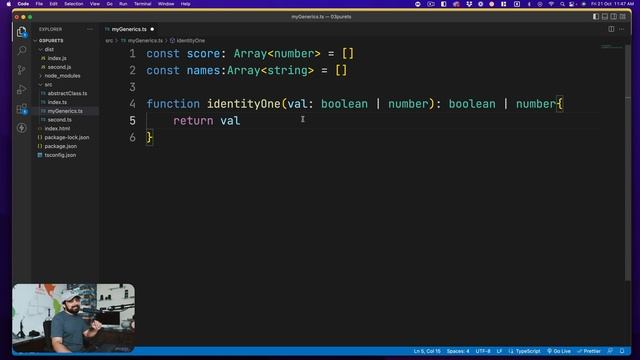Viewport: 640px width, 360px height.
Task: Open Spotlight search in macOS menu bar
Action: pyautogui.click(x=562, y=4)
